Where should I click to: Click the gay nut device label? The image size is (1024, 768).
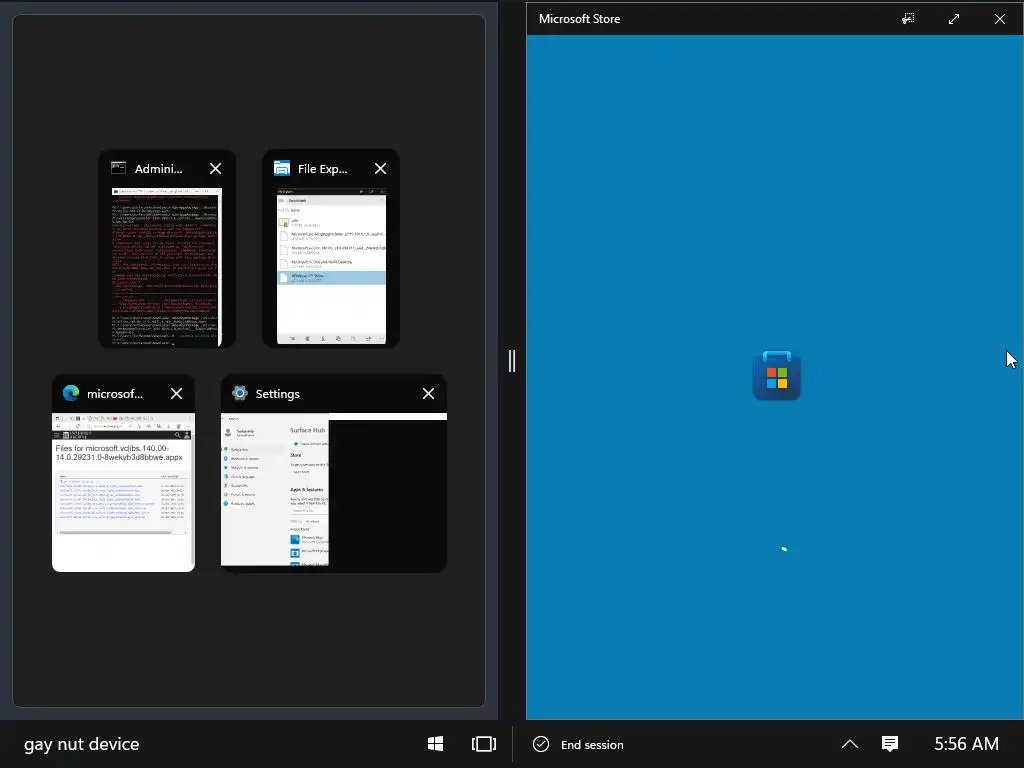[82, 744]
